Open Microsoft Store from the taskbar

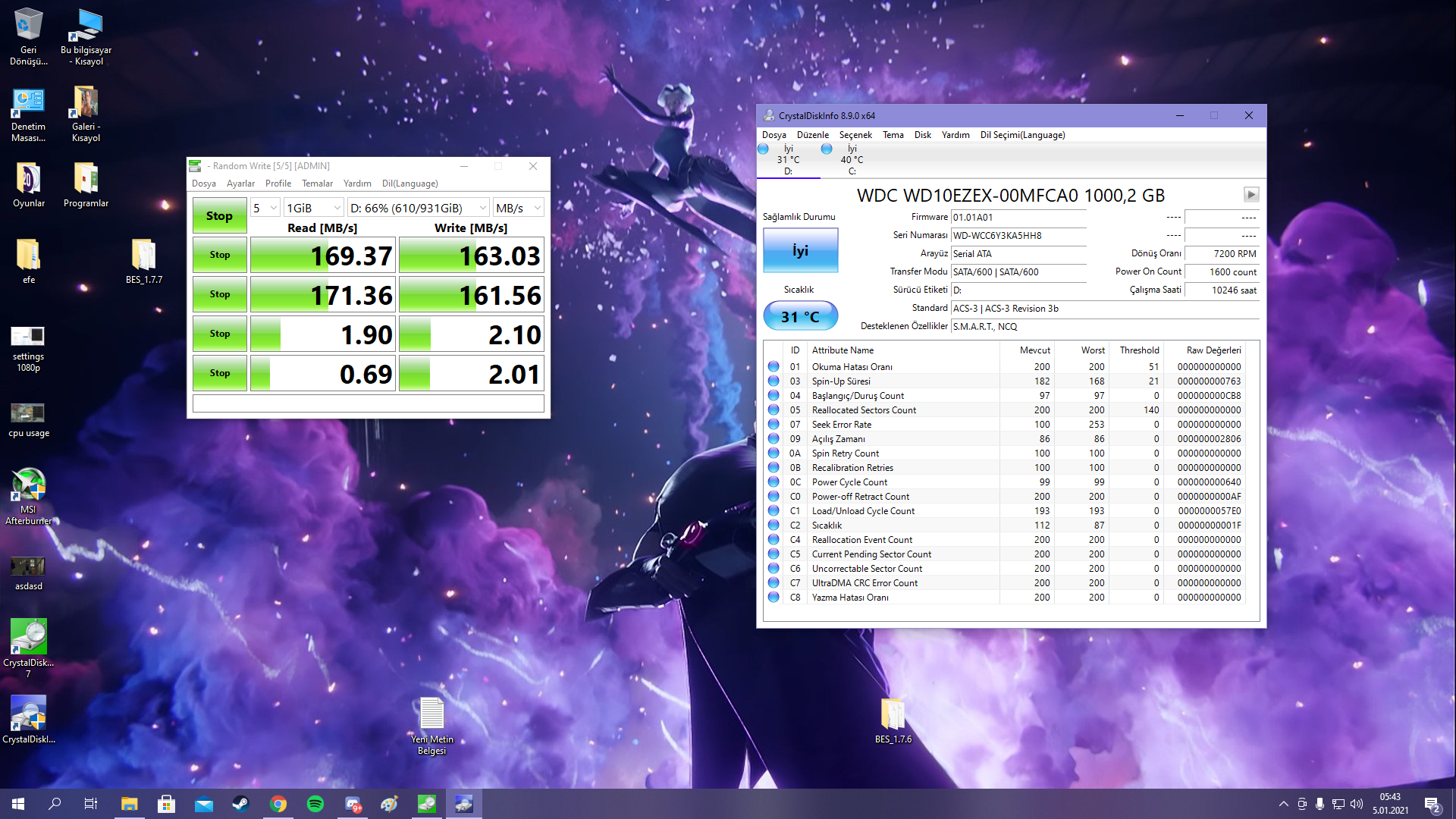(x=166, y=804)
